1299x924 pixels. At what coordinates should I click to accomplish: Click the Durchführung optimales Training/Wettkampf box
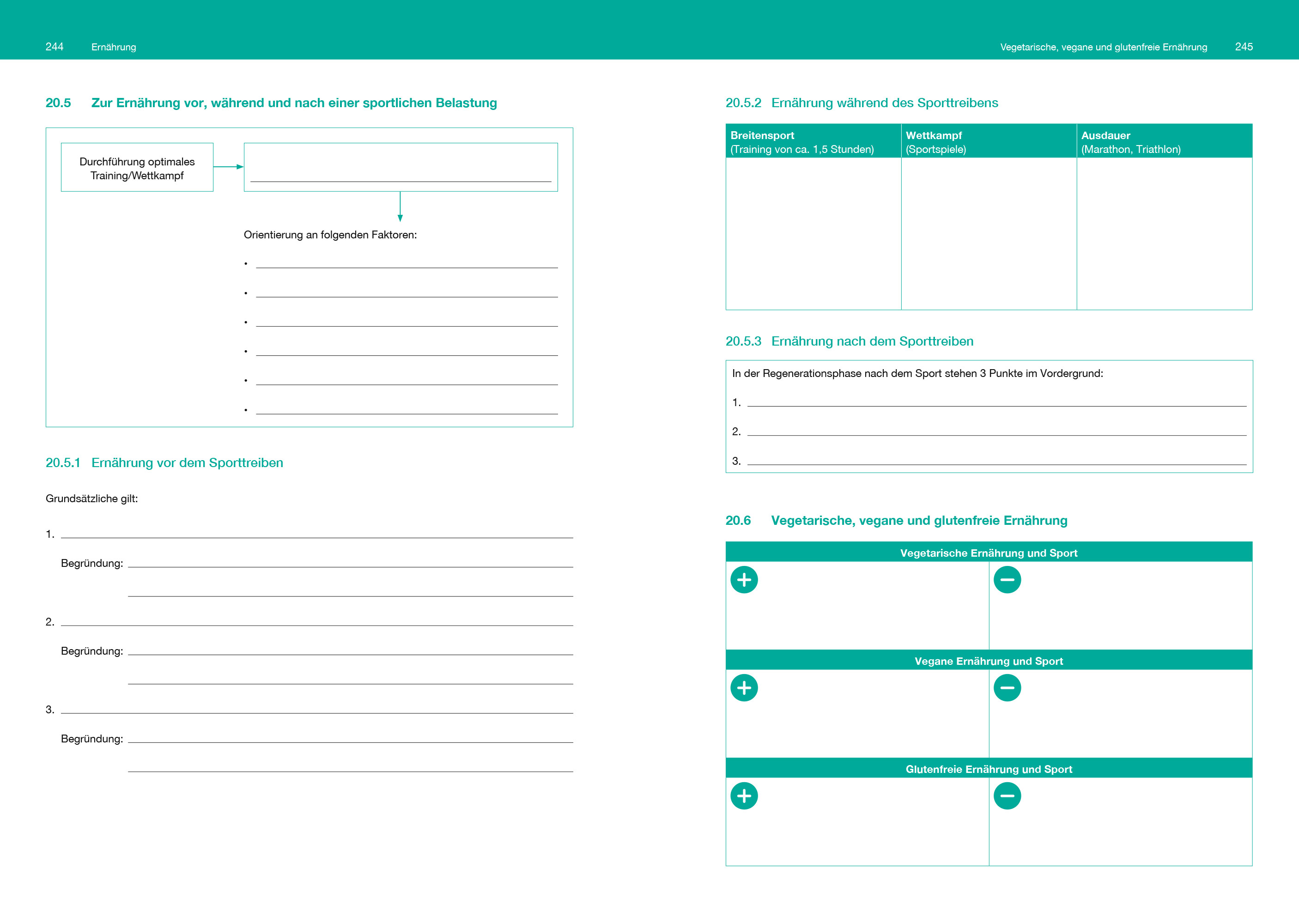pos(137,168)
